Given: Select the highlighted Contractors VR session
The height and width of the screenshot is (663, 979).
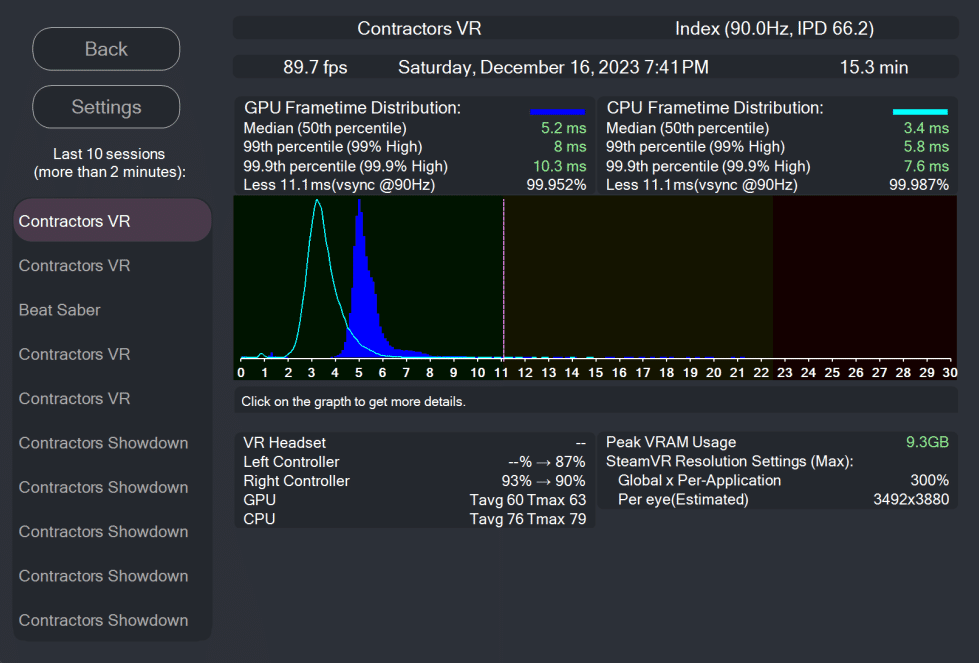Looking at the screenshot, I should (112, 220).
